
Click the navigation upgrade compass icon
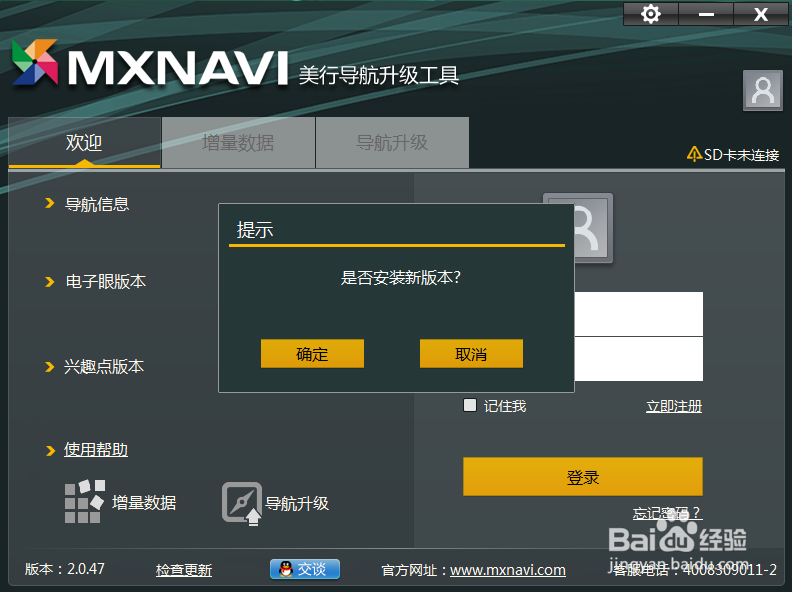(x=242, y=503)
